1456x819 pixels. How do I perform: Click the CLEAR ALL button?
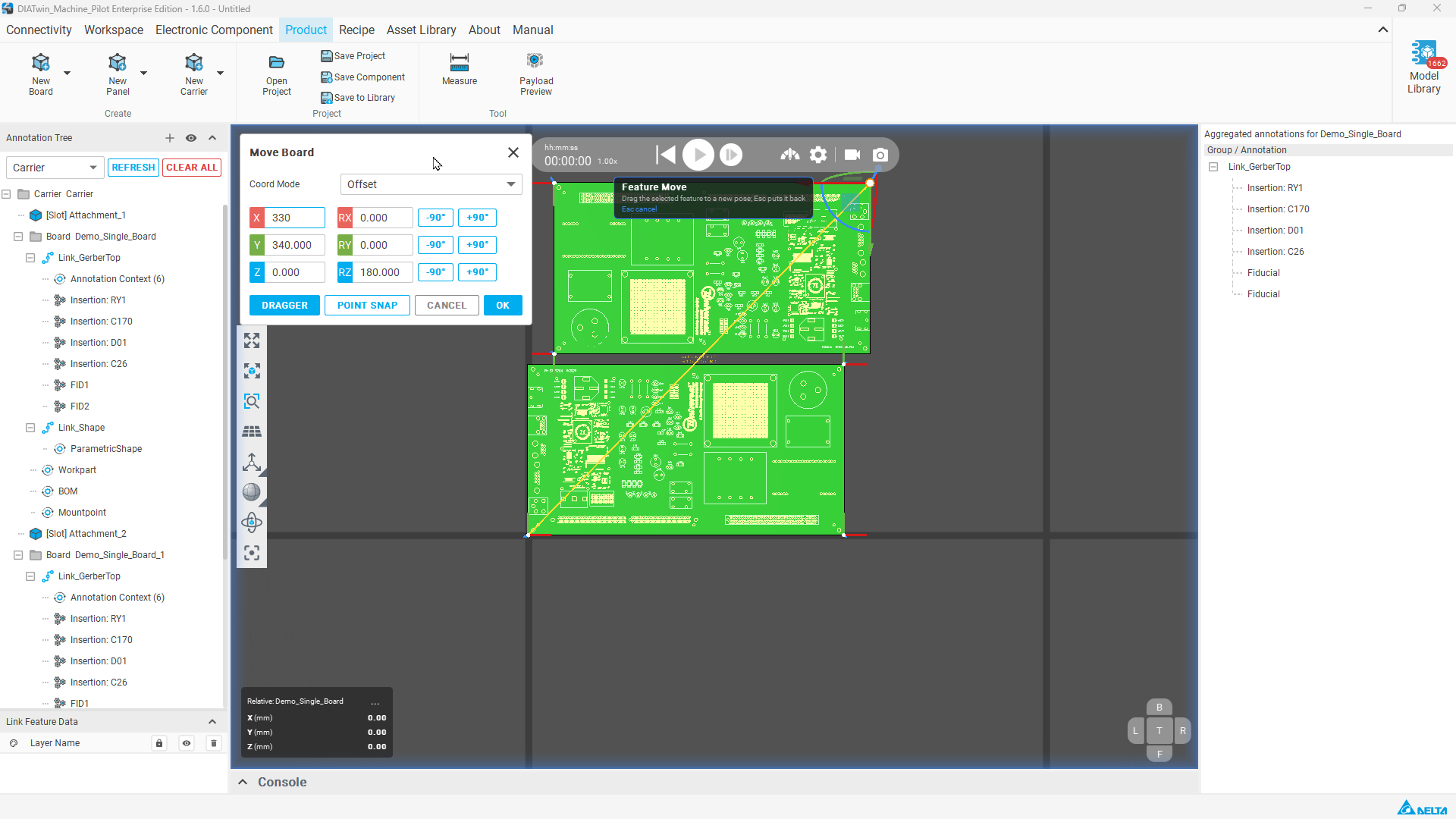tap(192, 168)
